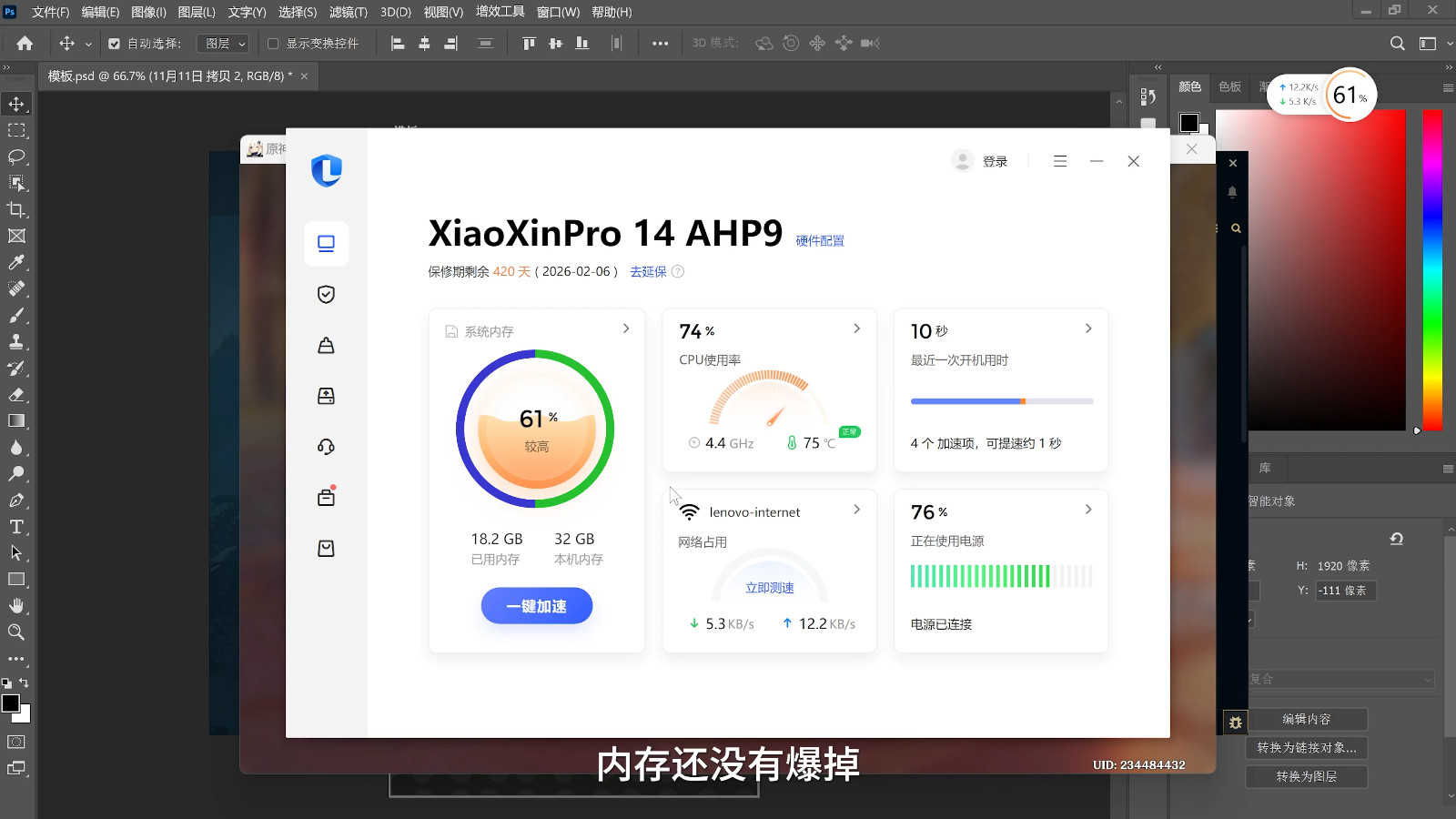
Task: Close the 模板.psd document tab
Action: coord(304,76)
